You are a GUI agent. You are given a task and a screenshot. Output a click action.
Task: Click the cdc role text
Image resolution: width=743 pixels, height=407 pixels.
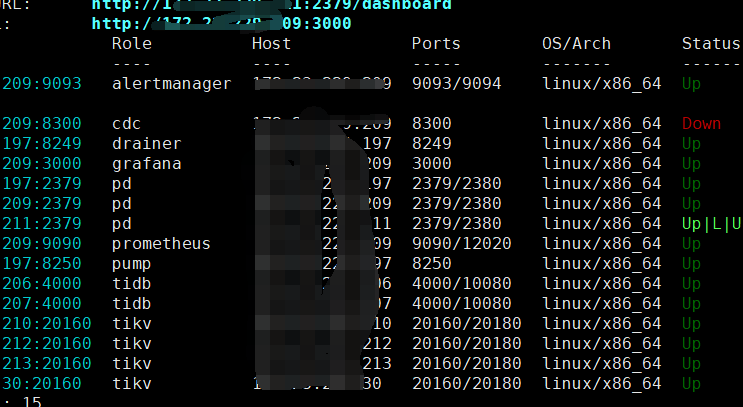[x=127, y=124]
